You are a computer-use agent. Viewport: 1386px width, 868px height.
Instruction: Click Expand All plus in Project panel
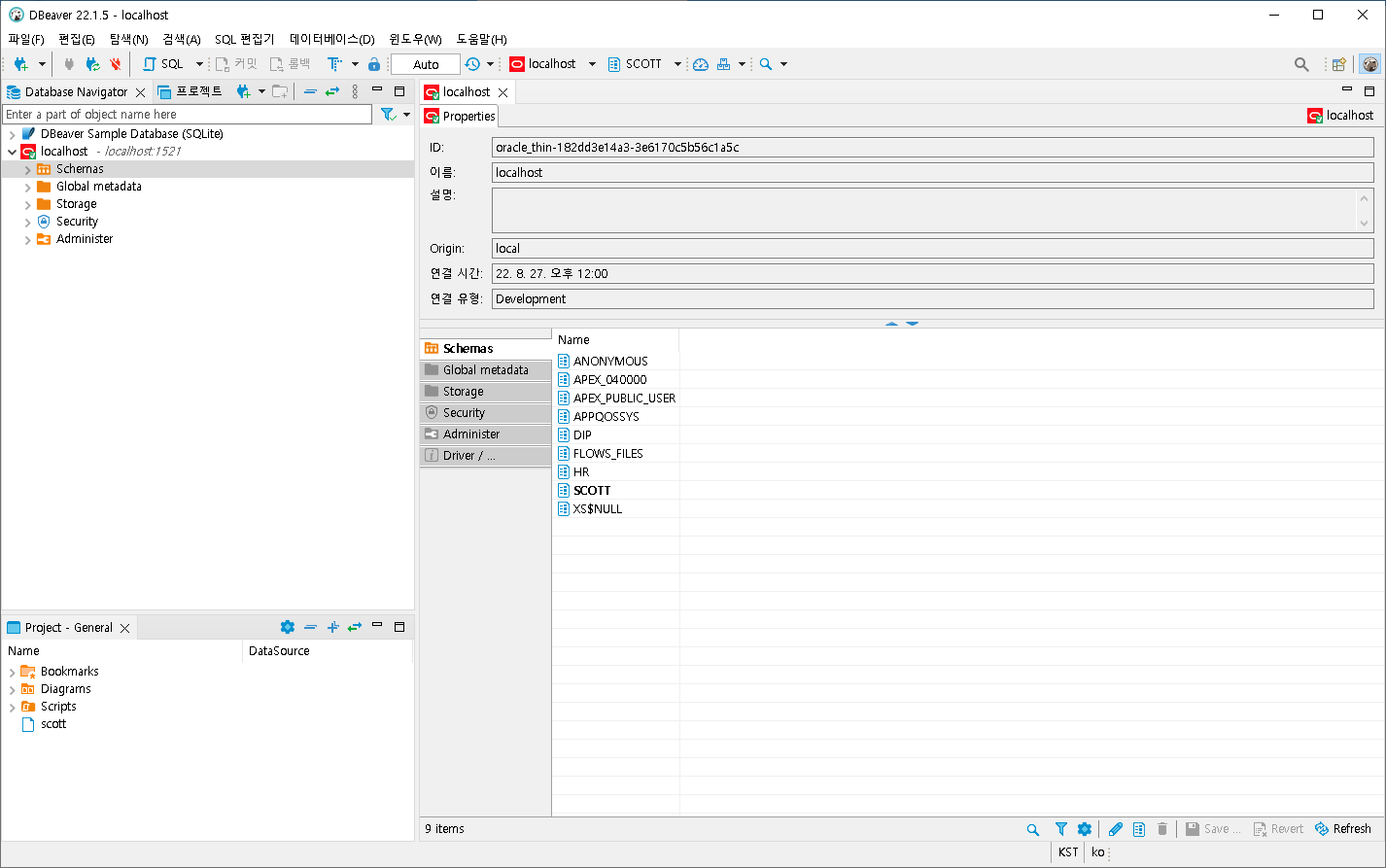coord(332,627)
